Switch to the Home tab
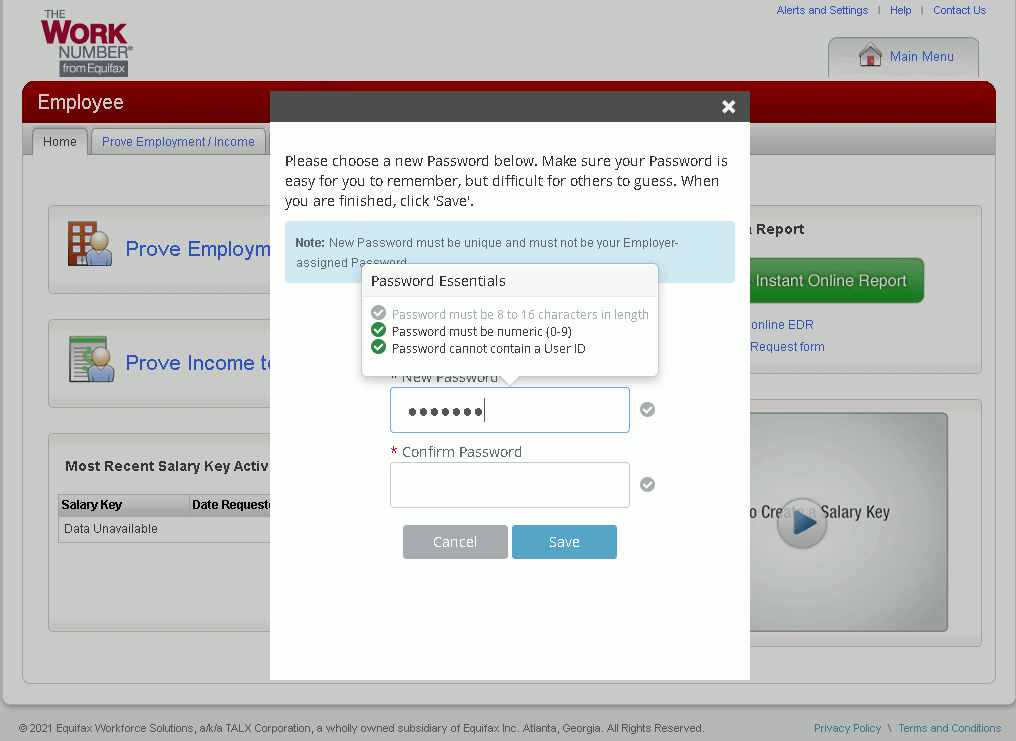The image size is (1016, 741). 60,142
